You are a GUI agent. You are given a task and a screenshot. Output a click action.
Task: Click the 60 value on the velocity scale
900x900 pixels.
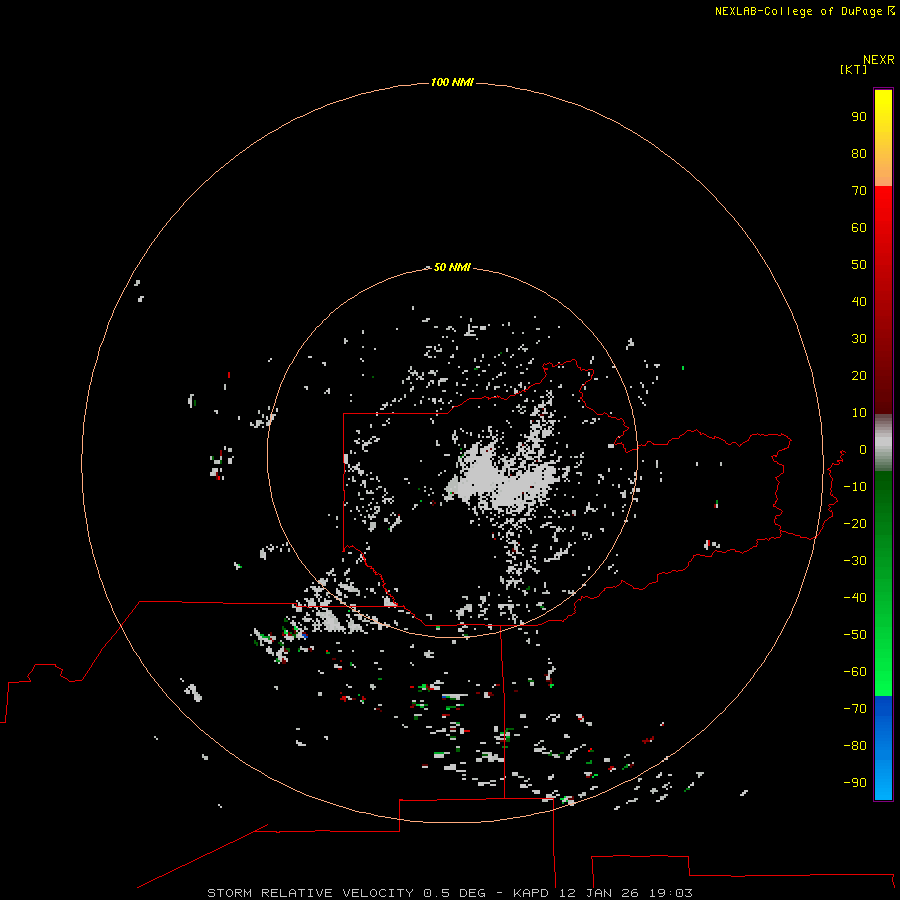pyautogui.click(x=859, y=228)
